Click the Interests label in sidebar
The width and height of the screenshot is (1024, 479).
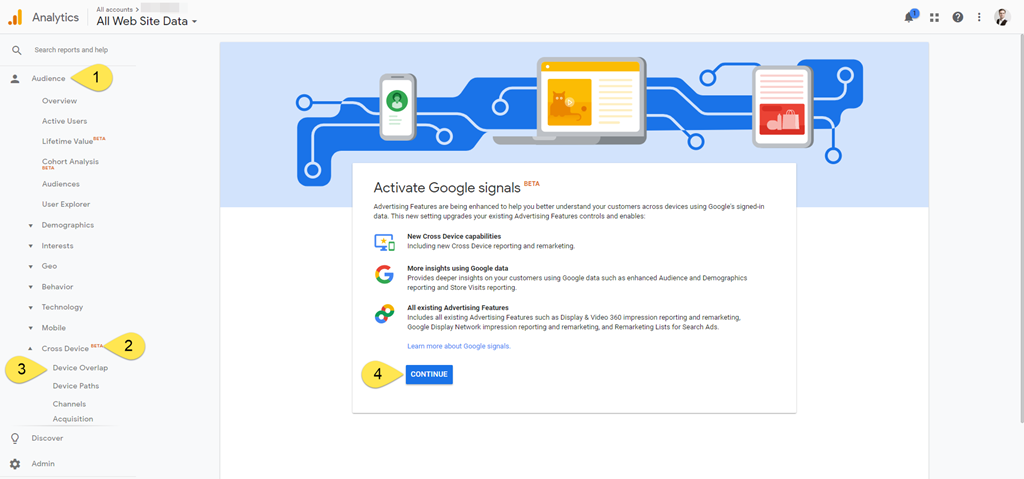click(57, 246)
